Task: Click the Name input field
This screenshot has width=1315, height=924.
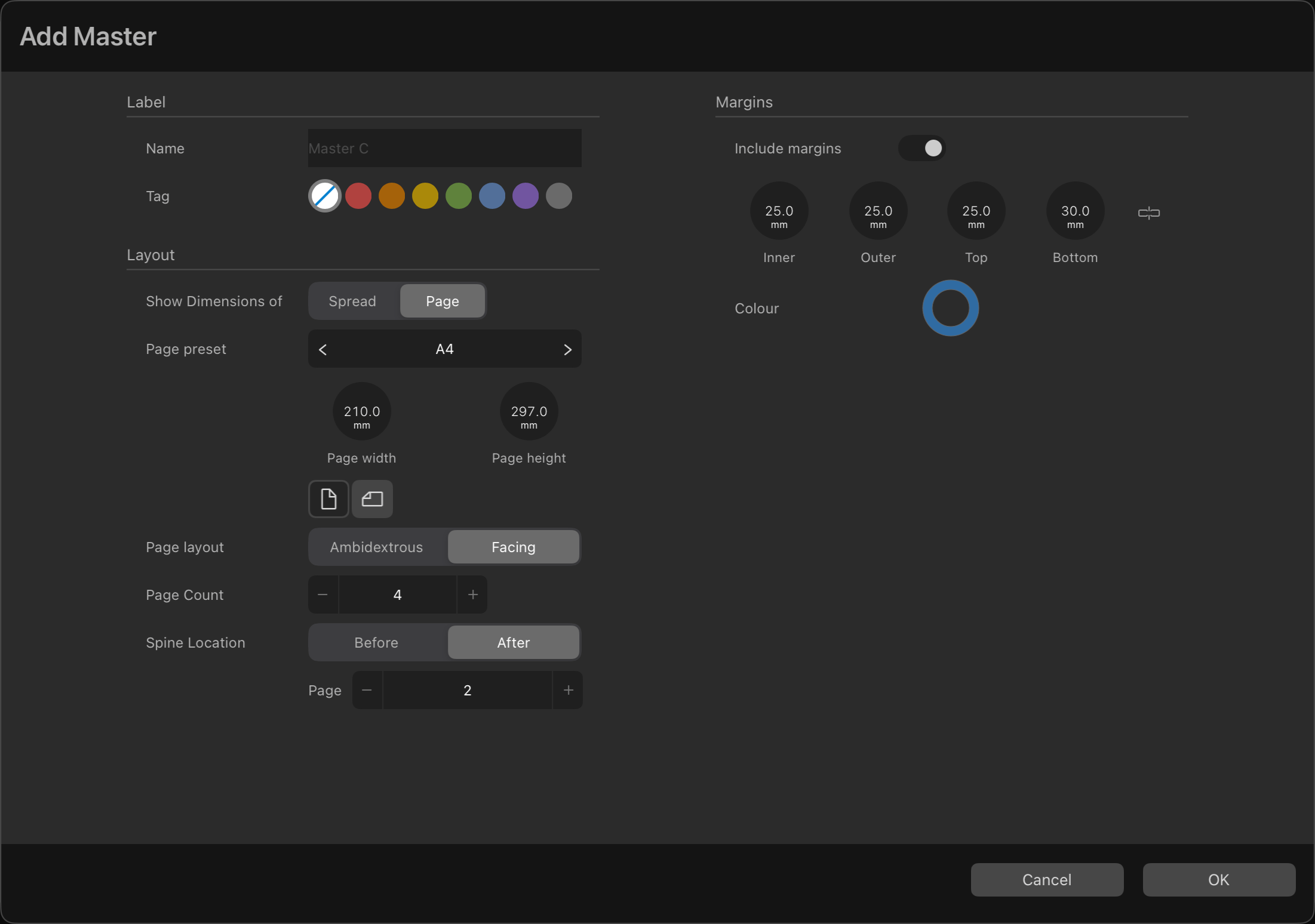Action: (445, 148)
